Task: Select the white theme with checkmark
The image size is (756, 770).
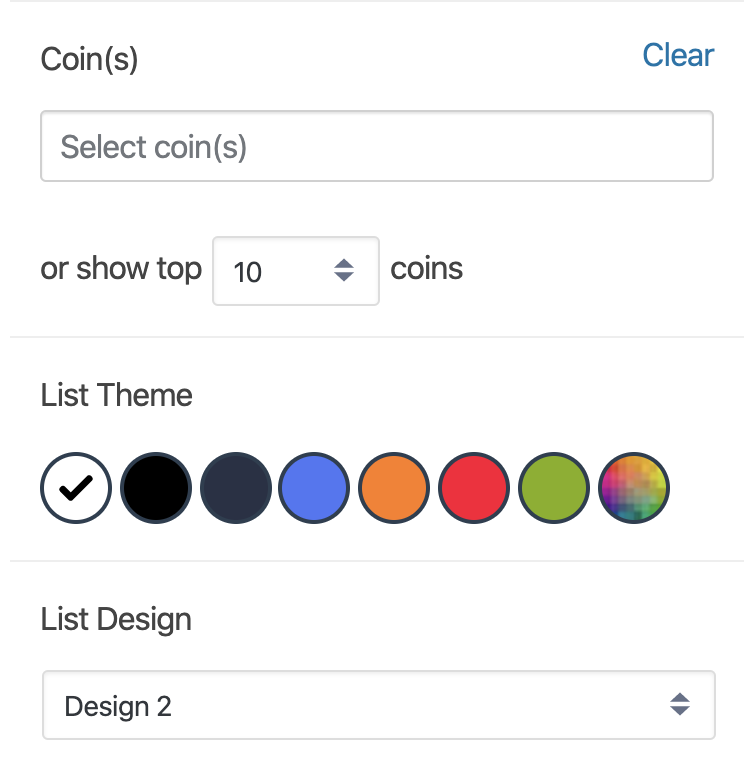Action: [x=76, y=488]
